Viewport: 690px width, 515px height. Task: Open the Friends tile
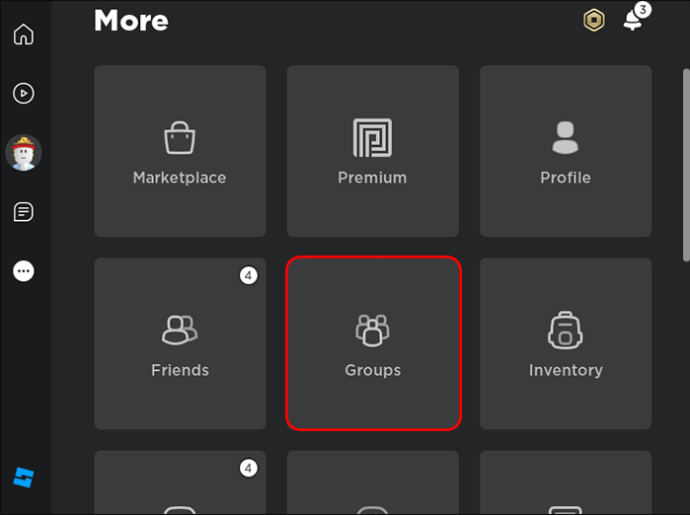click(180, 344)
